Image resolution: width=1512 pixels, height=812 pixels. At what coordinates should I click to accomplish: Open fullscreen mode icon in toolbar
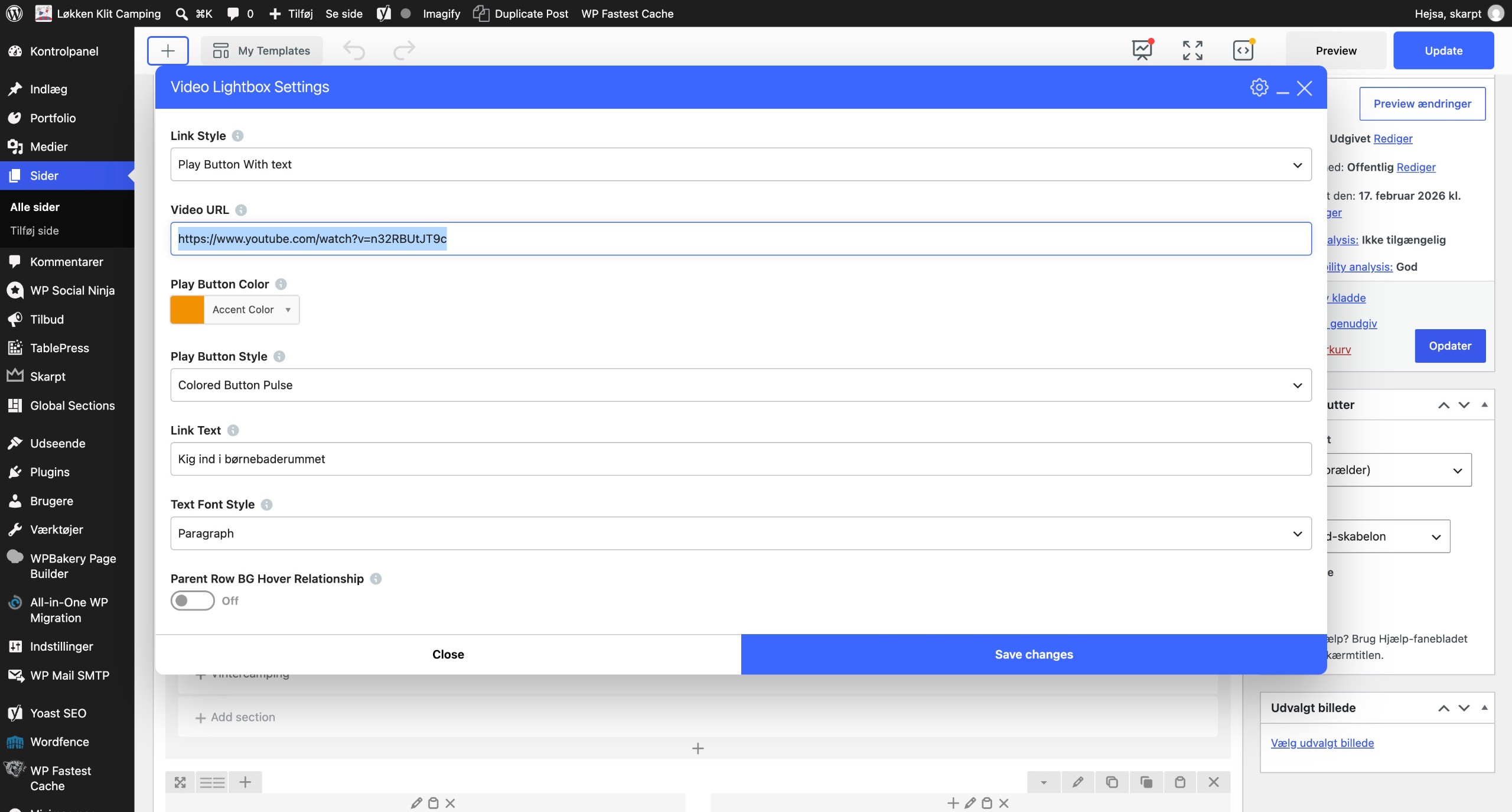coord(1192,51)
